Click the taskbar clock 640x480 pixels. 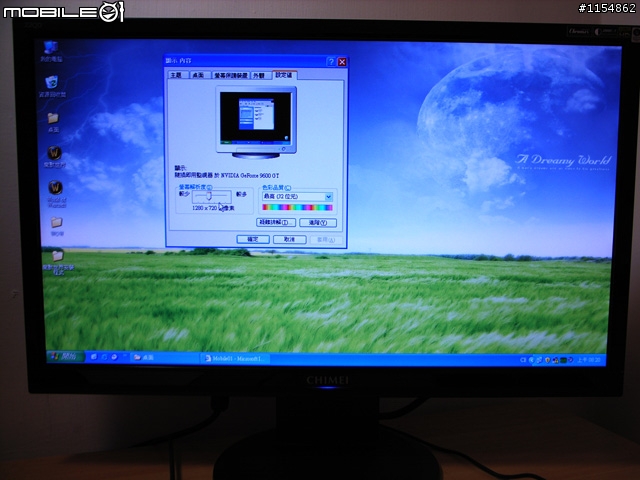pyautogui.click(x=591, y=360)
